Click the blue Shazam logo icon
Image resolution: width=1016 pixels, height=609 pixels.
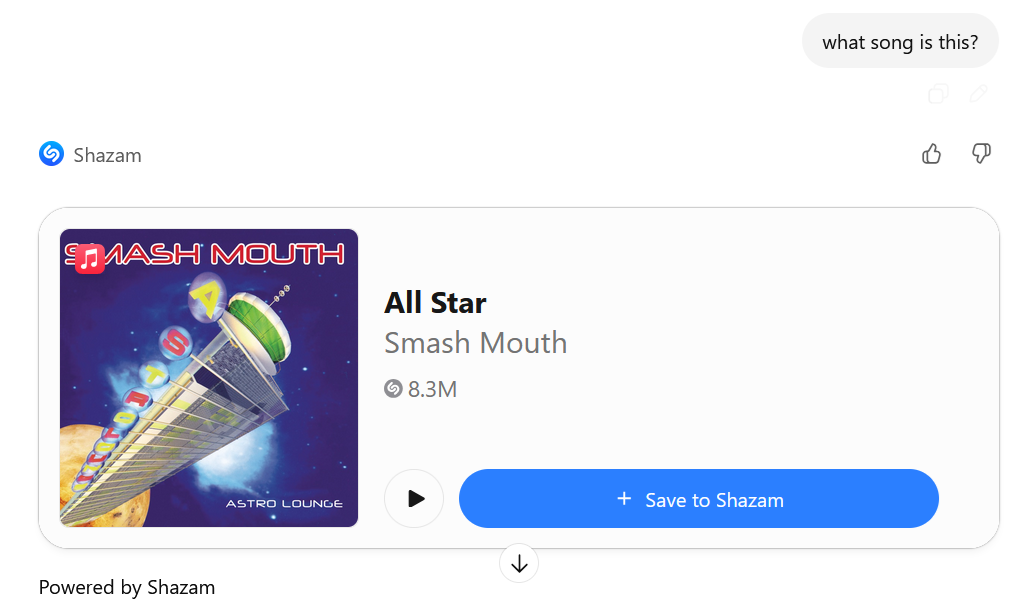51,154
